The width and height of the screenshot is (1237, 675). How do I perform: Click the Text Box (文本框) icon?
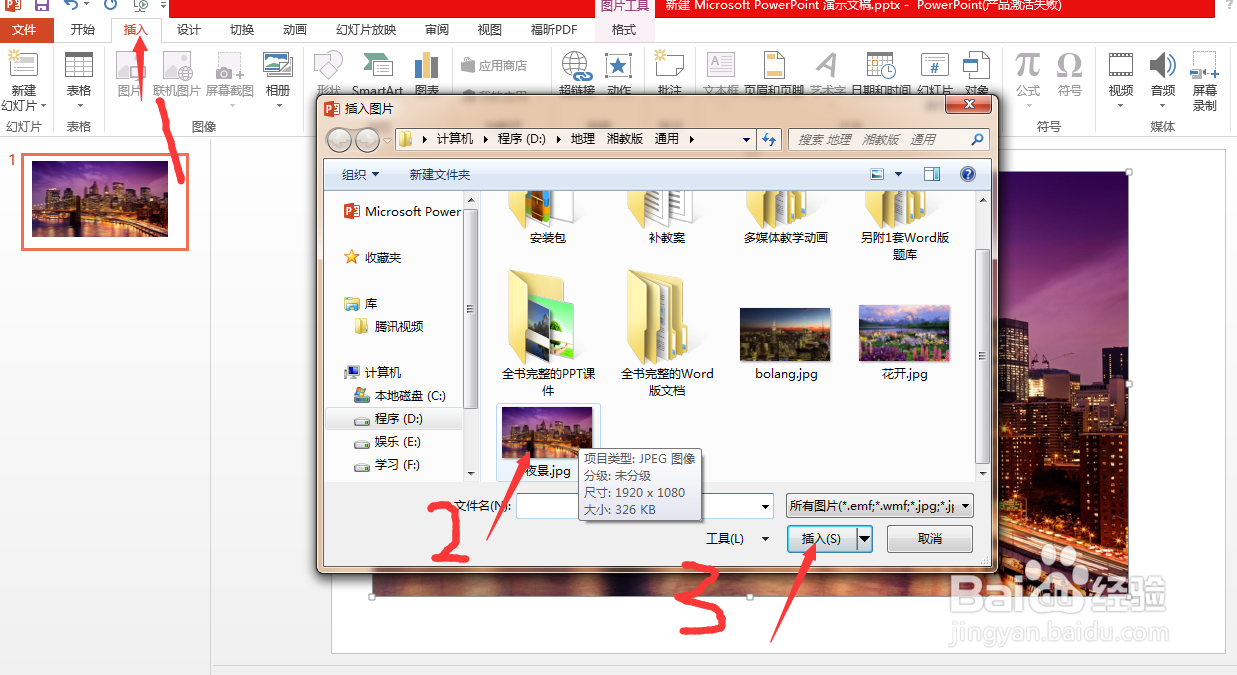721,66
